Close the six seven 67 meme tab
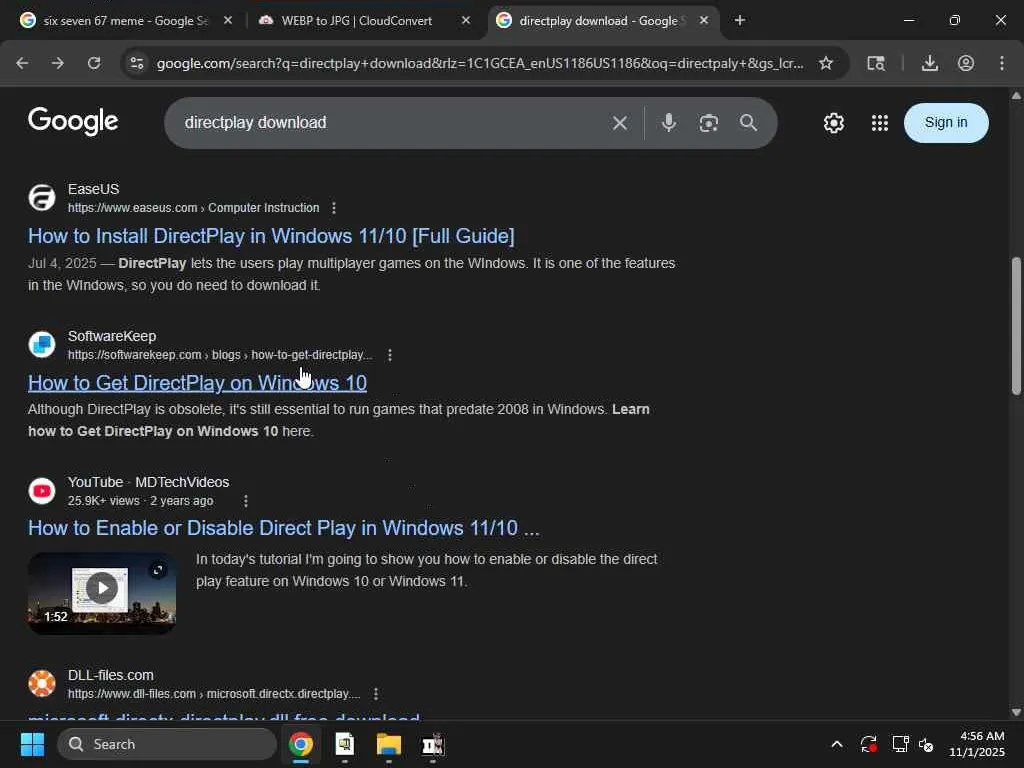Viewport: 1024px width, 768px height. [x=228, y=20]
